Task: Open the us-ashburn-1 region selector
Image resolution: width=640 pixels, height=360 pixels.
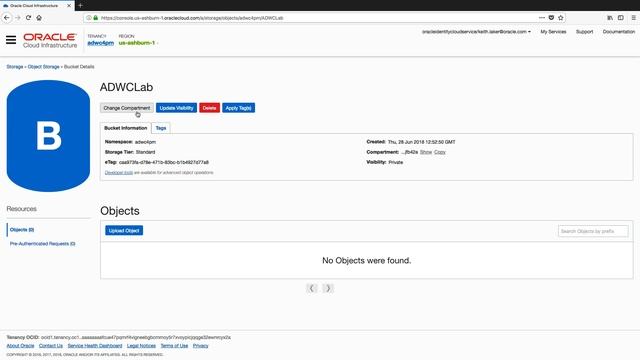Action: (x=138, y=43)
